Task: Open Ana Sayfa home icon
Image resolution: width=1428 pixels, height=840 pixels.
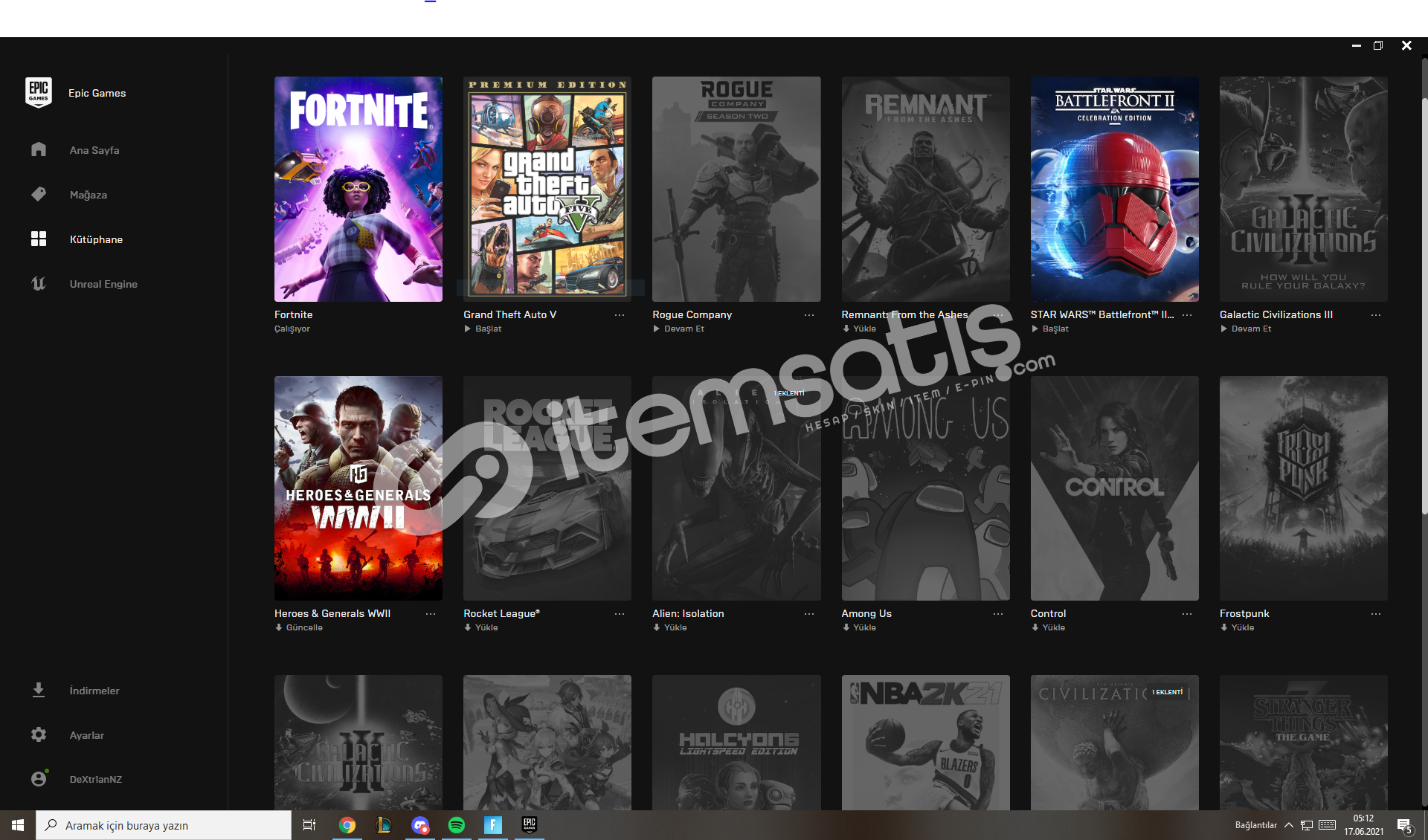Action: [x=39, y=149]
